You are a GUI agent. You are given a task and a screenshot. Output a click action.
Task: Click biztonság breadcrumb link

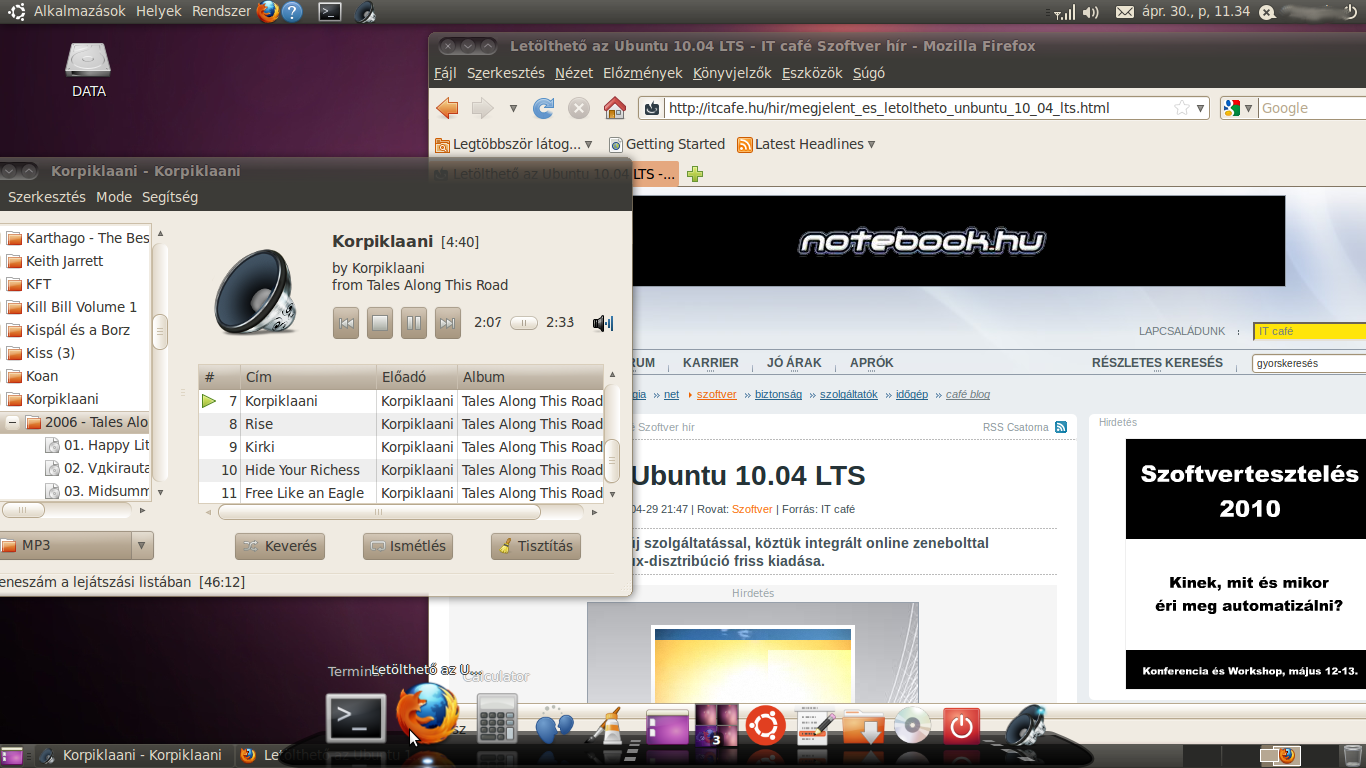tap(778, 394)
